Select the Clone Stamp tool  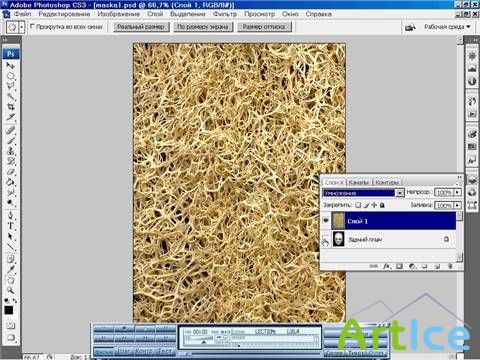[x=10, y=151]
